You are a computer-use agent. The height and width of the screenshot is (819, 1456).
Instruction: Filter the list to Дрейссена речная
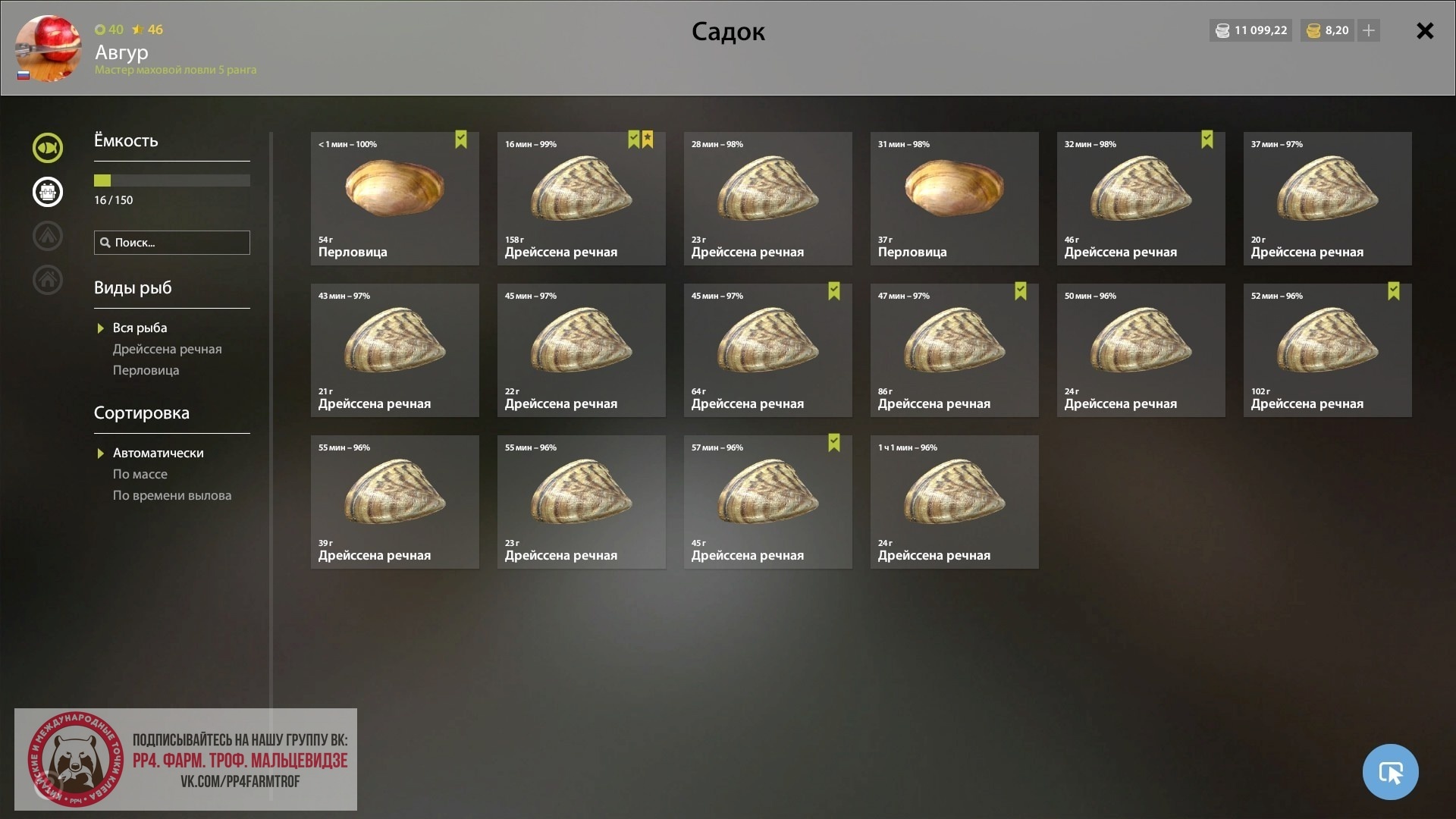click(167, 349)
